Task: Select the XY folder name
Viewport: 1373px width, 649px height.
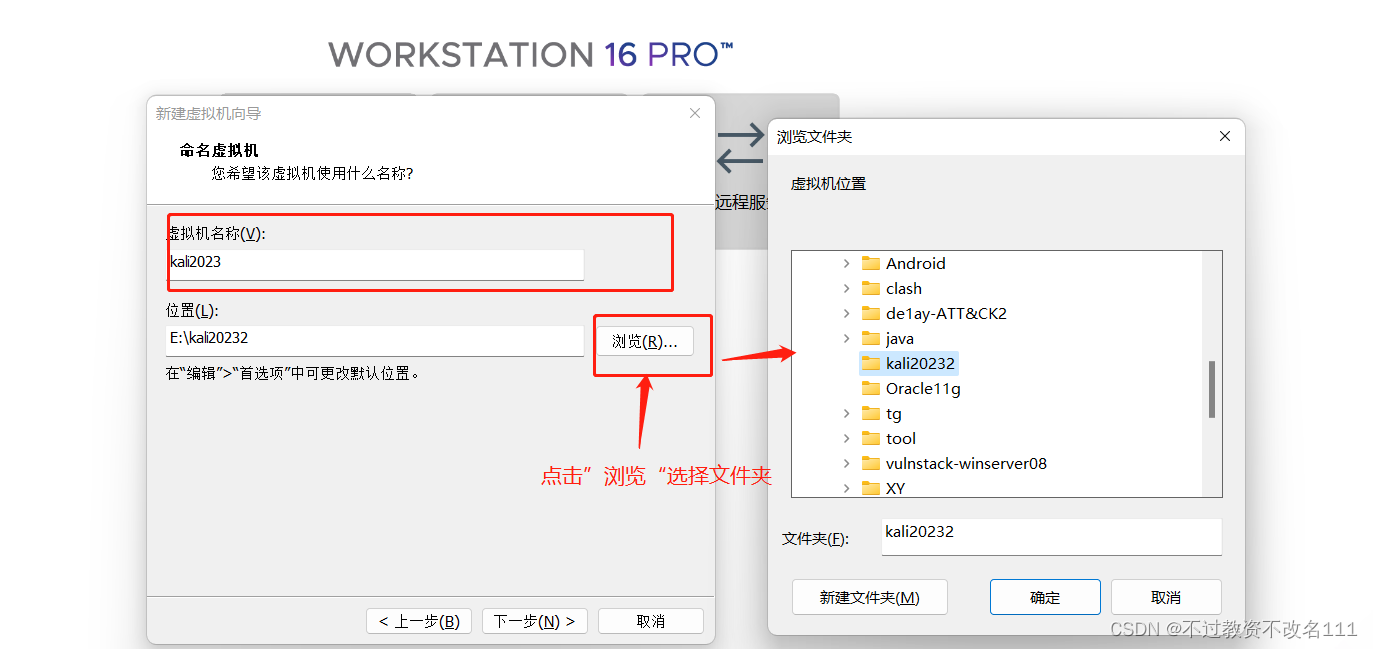Action: click(895, 488)
